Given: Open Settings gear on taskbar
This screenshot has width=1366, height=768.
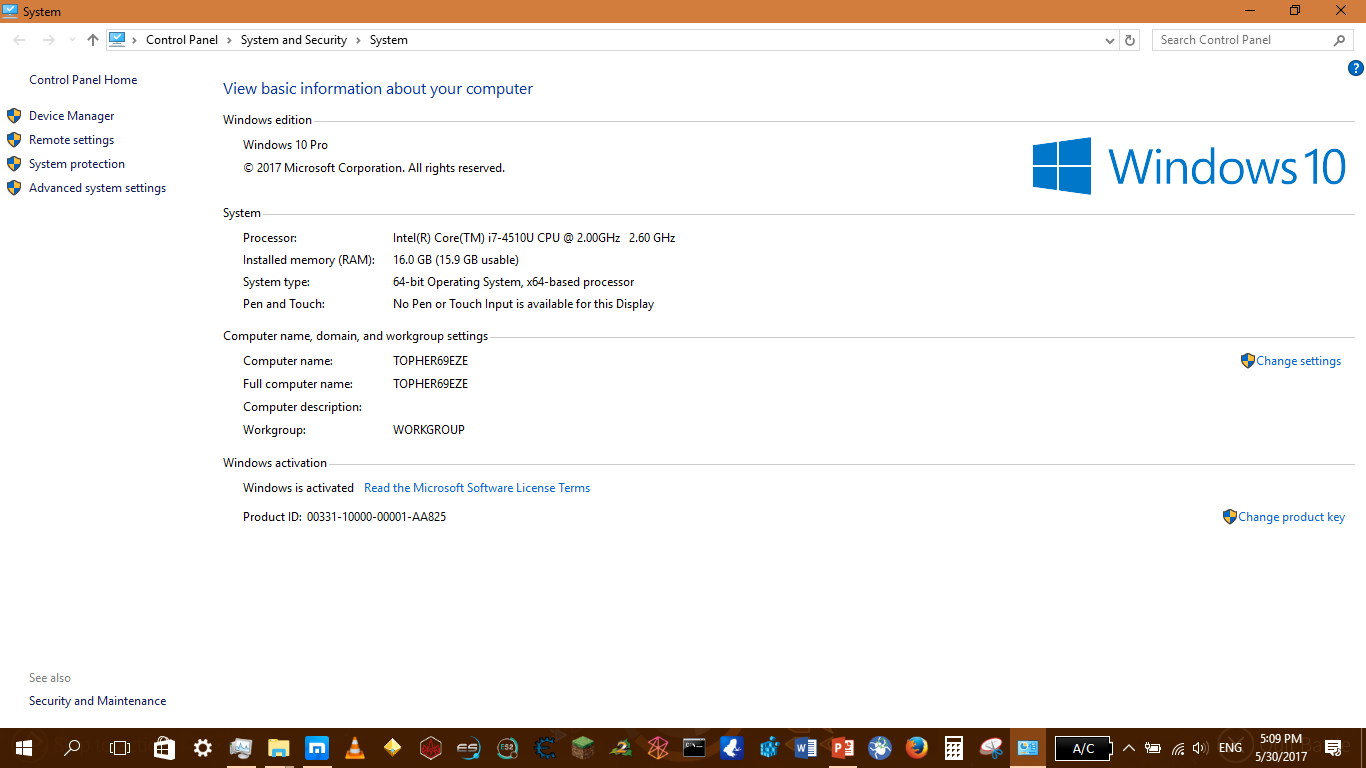Looking at the screenshot, I should [x=202, y=748].
